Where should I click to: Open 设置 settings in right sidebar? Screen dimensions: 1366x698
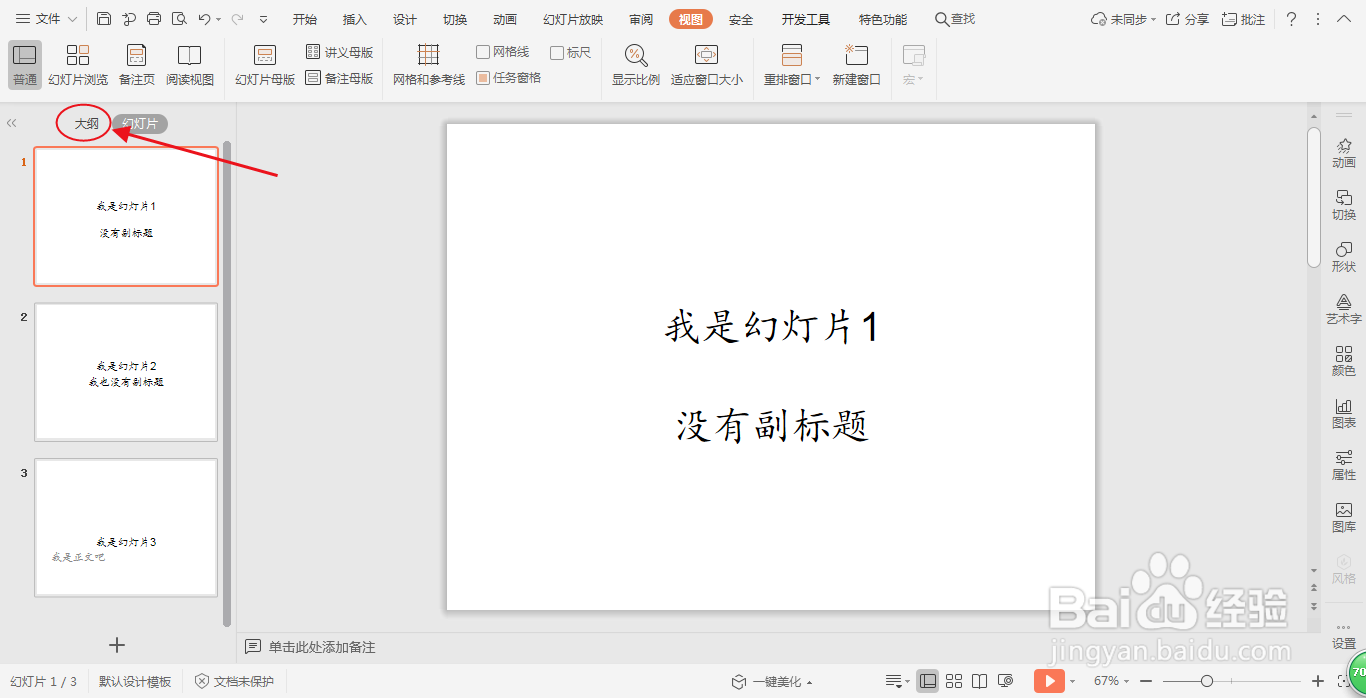tap(1344, 635)
